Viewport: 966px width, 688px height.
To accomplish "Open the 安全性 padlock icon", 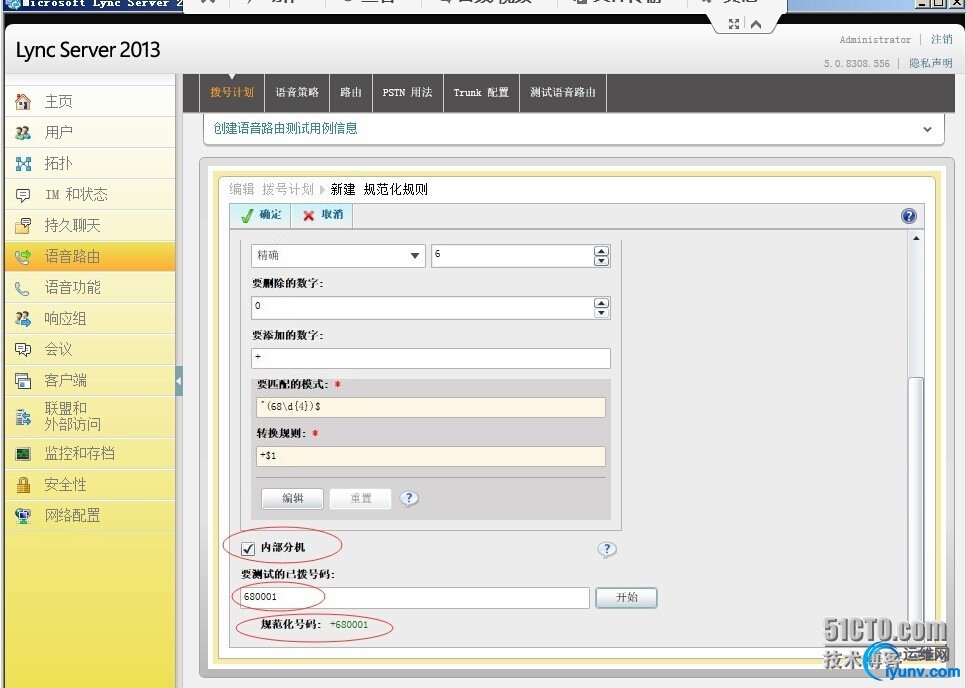I will pos(23,485).
